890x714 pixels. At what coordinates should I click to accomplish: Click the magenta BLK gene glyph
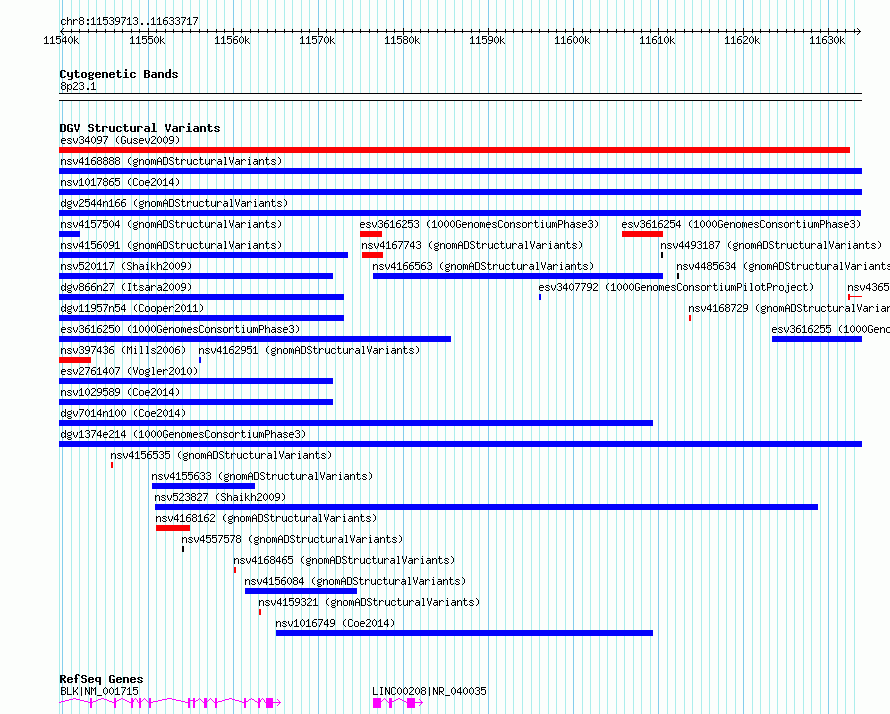[170, 703]
